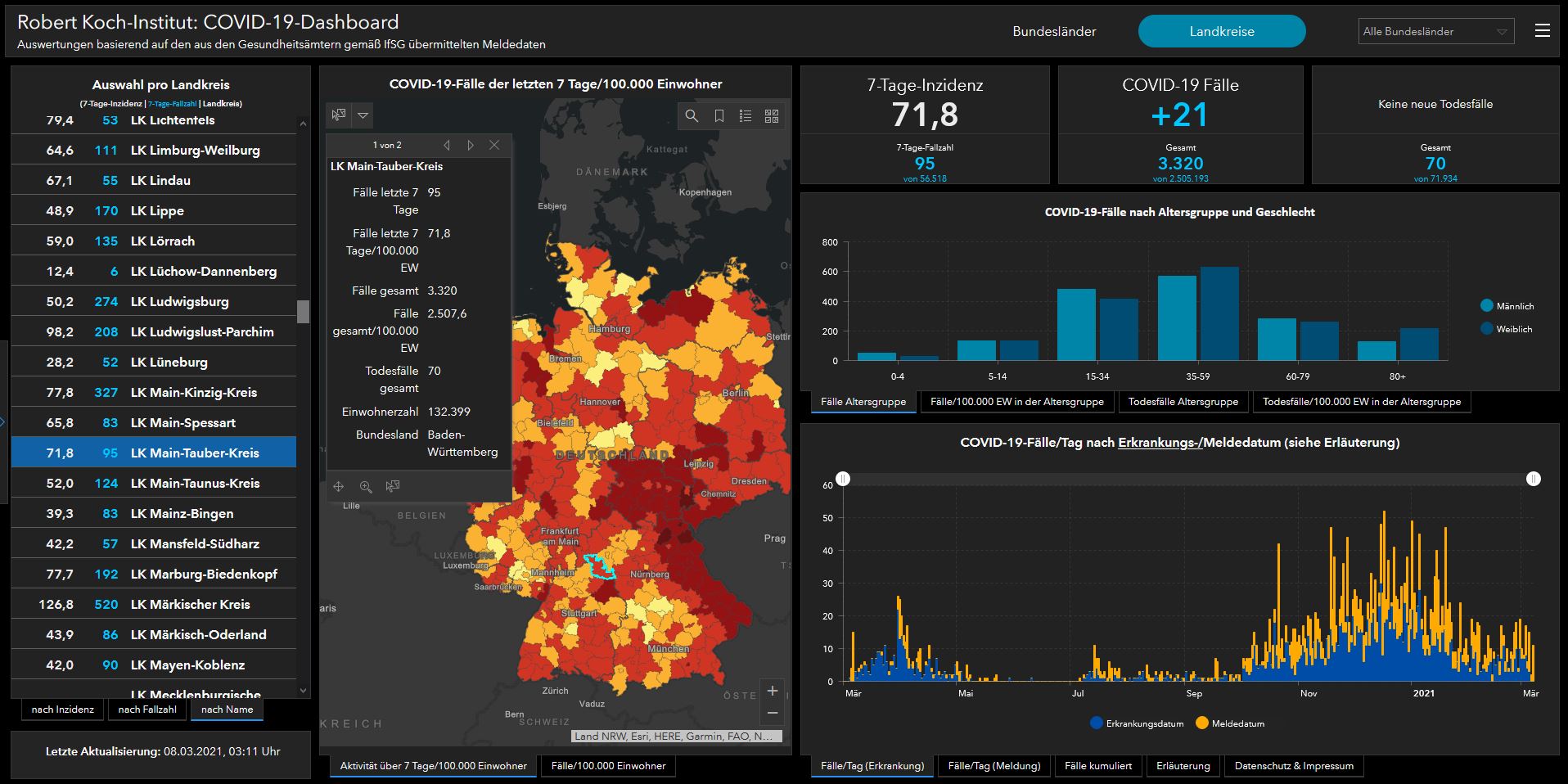Sort the district list by nach Inzidenz

pos(63,710)
